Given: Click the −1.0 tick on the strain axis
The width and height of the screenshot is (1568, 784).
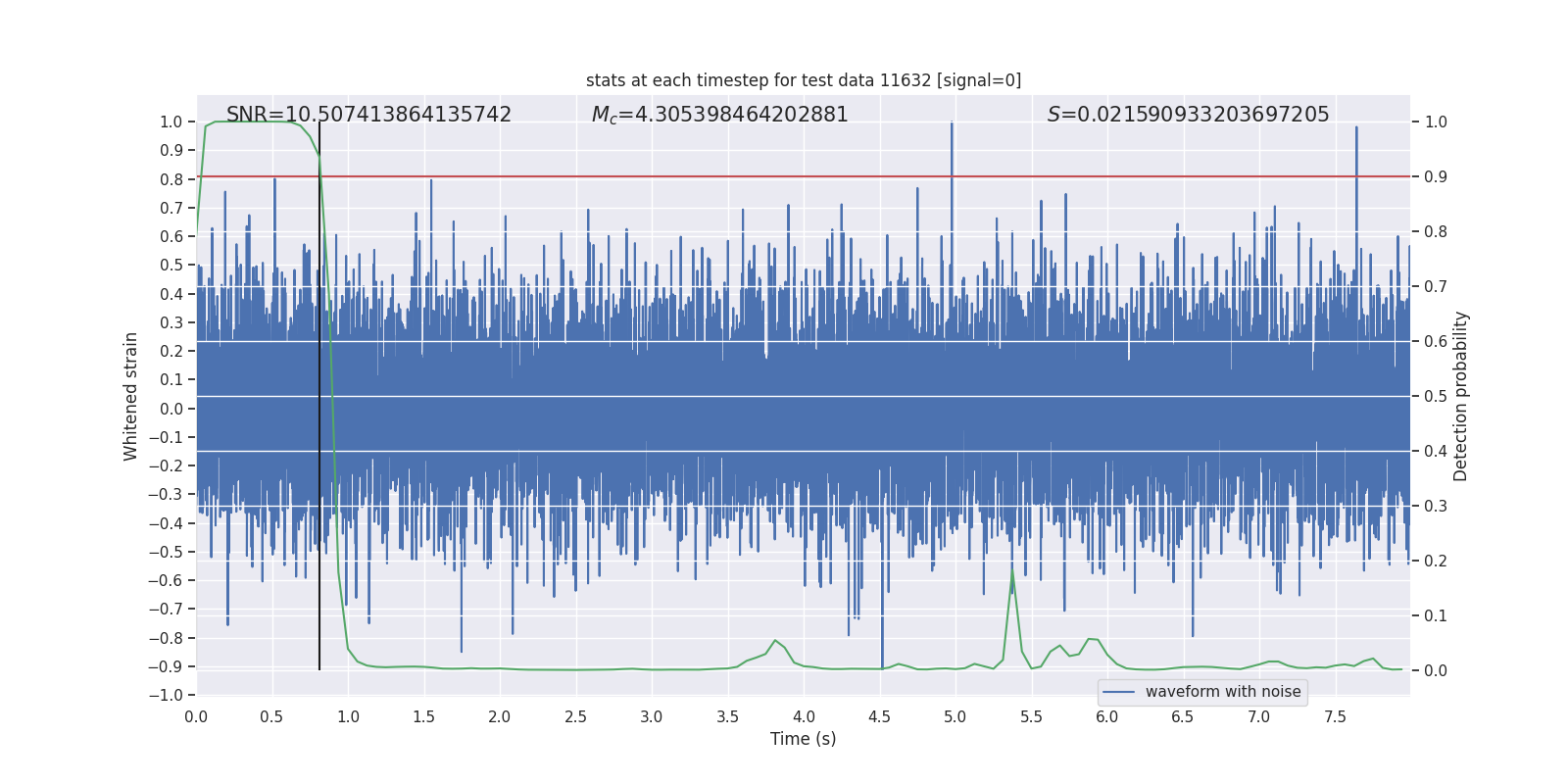Looking at the screenshot, I should point(171,695).
